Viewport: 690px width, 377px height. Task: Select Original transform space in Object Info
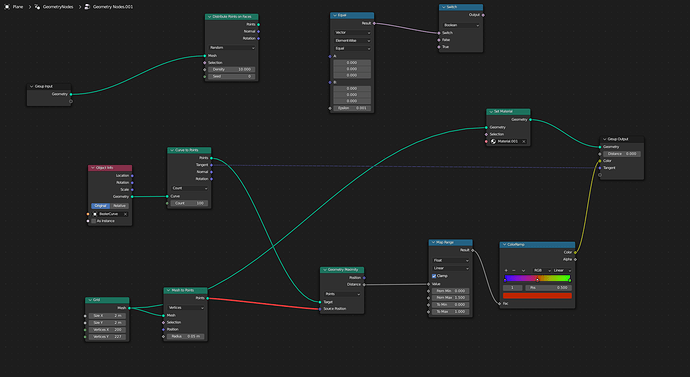coord(101,206)
